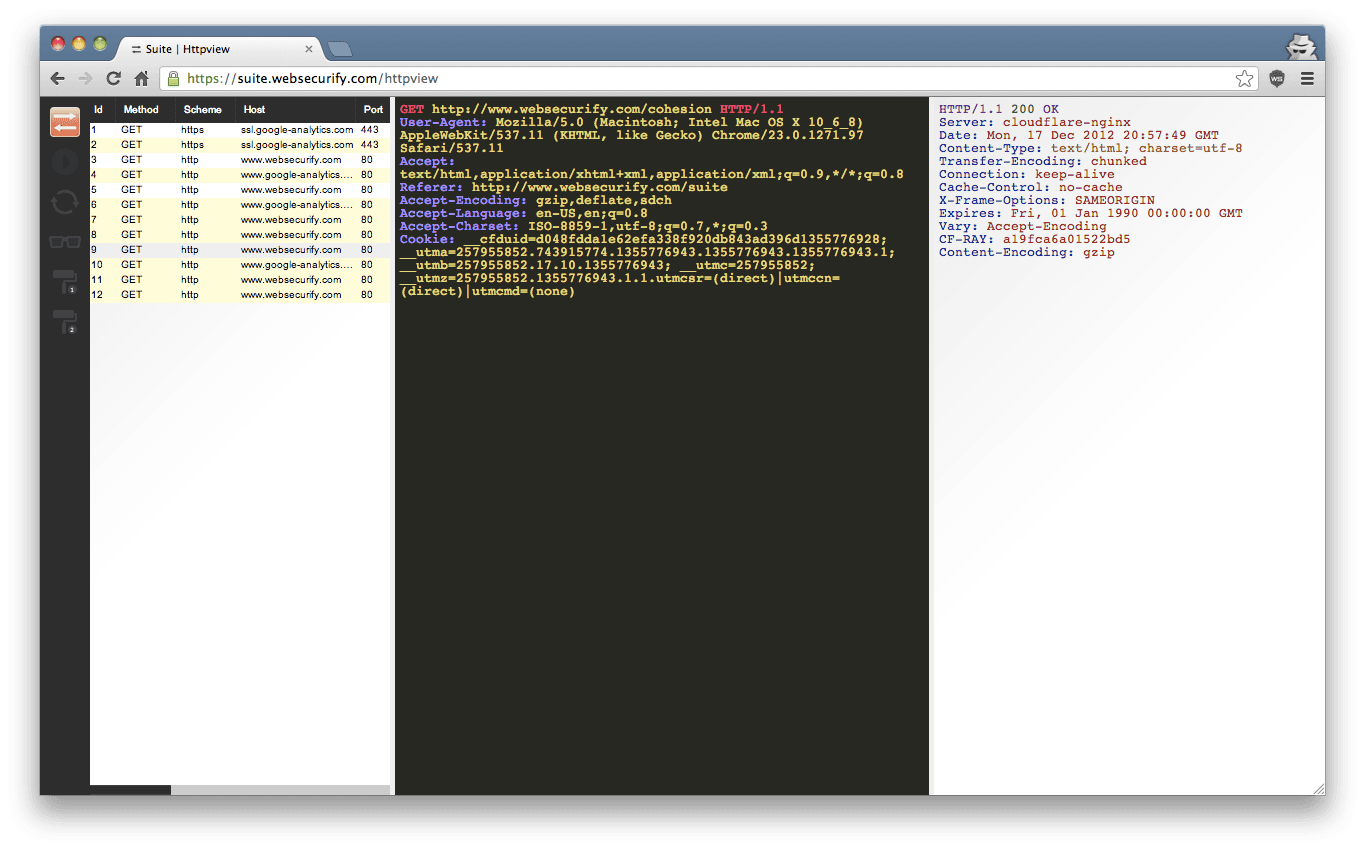
Task: Click the window resize grip in corner
Action: (1318, 789)
